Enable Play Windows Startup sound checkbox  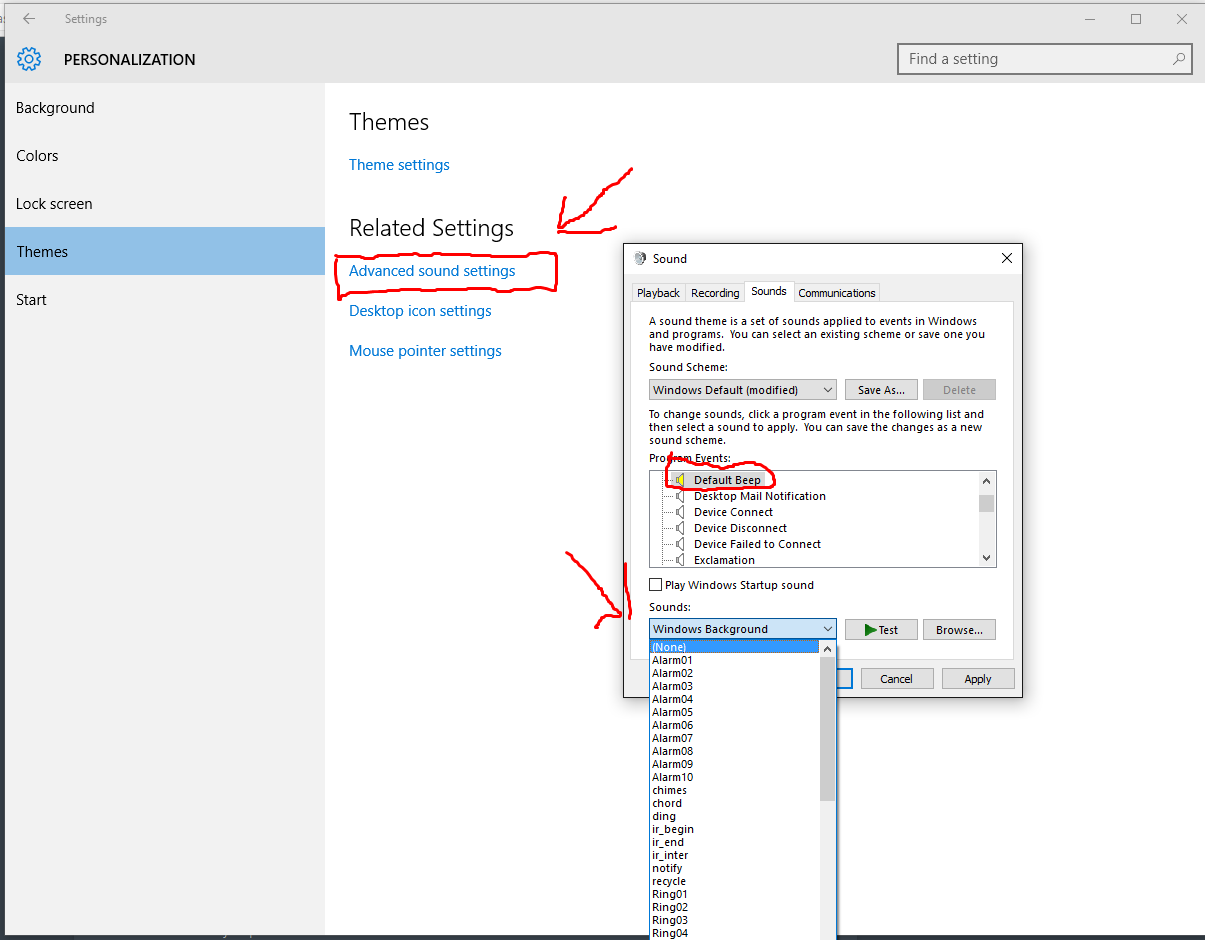click(656, 585)
